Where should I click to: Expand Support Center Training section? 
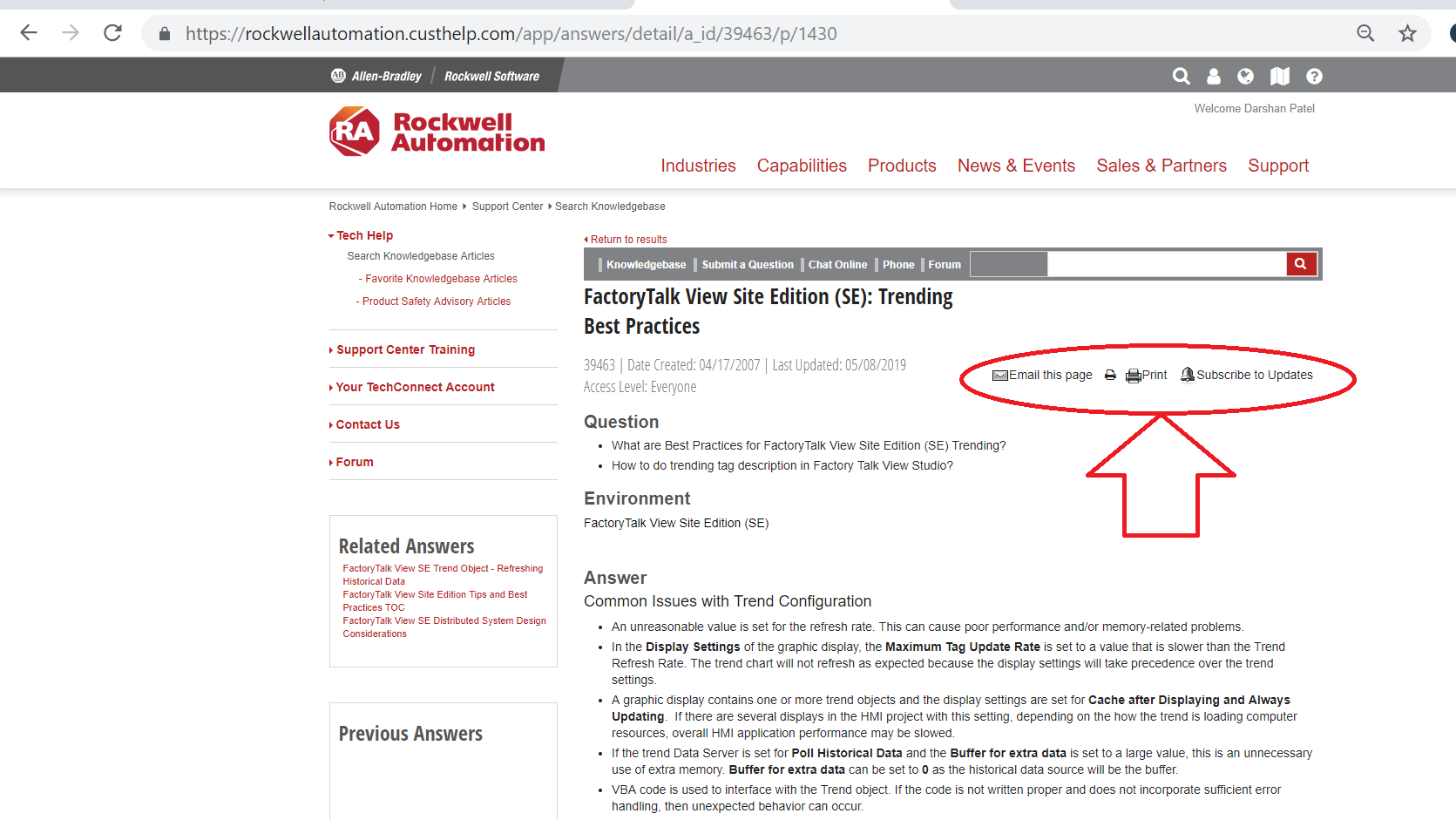click(405, 349)
